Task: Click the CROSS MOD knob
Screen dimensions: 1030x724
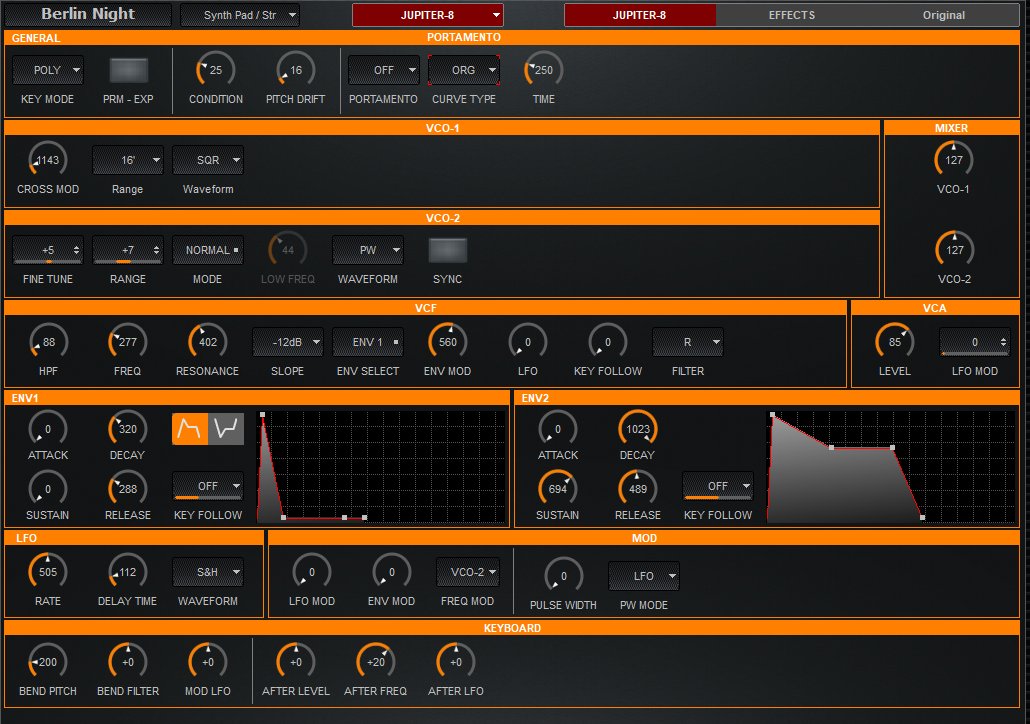Action: pos(48,160)
